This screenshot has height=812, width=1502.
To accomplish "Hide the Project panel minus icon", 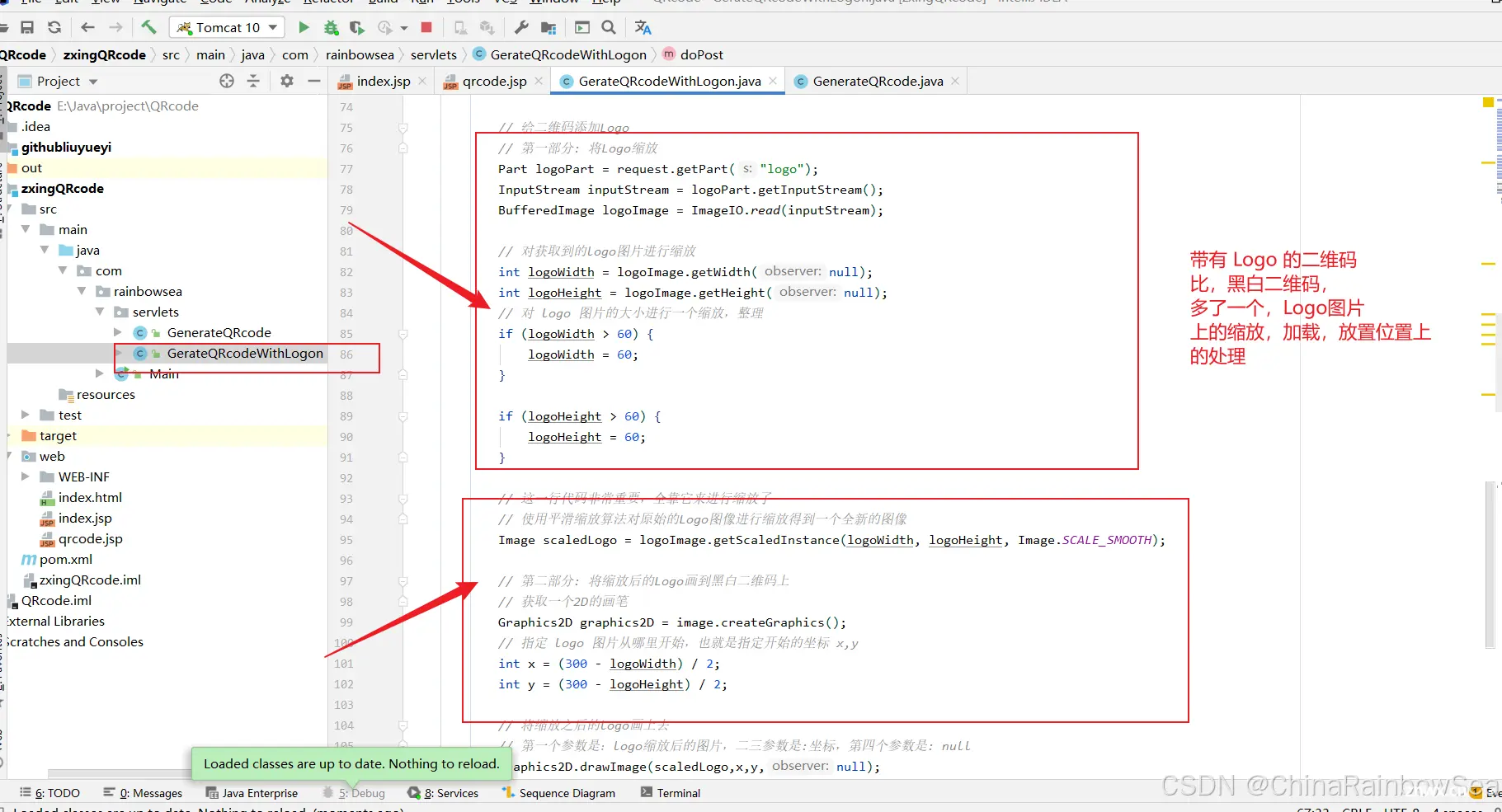I will tap(313, 81).
